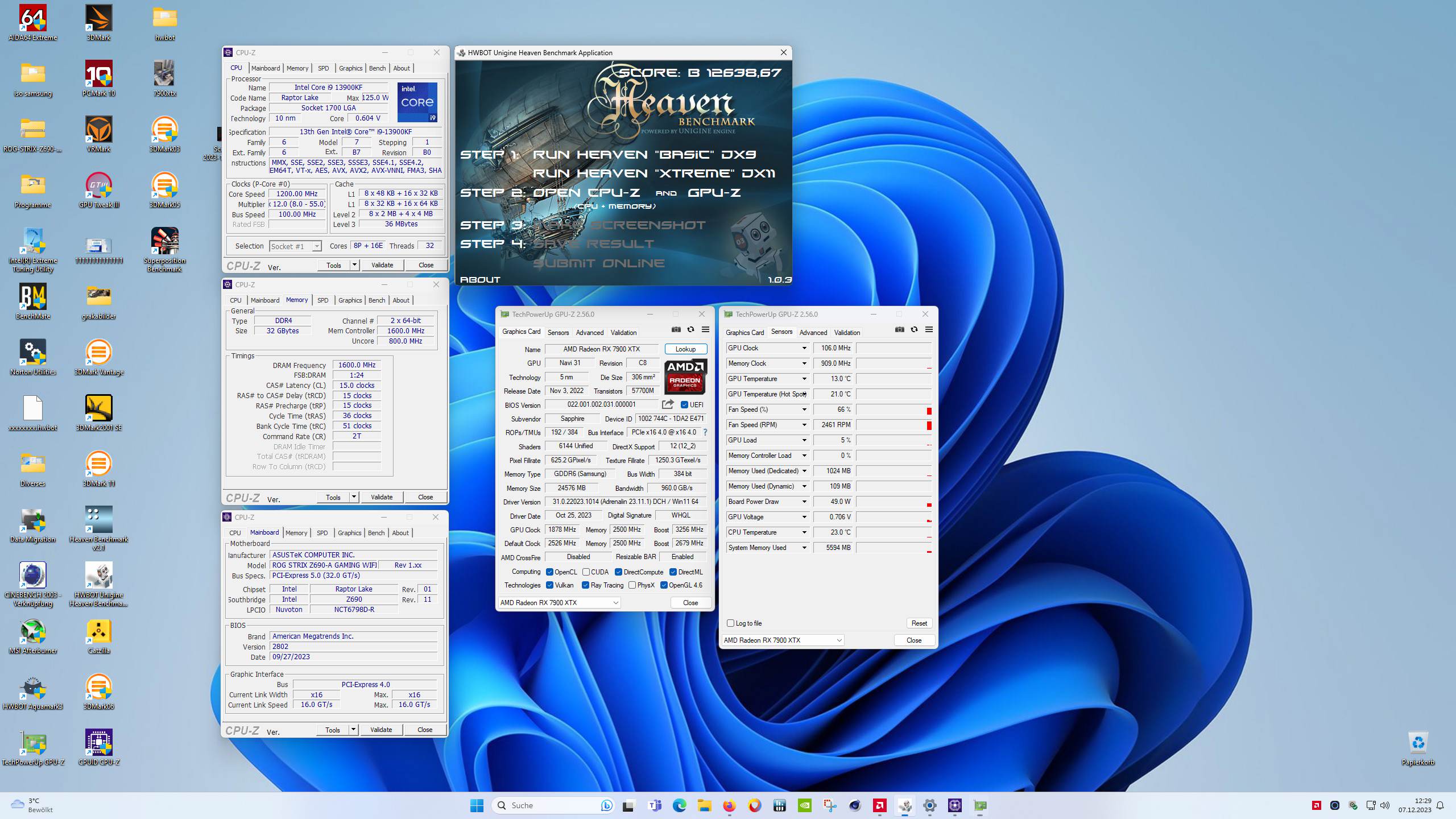Open GPU Tweak III shortcut
Image resolution: width=1456 pixels, height=819 pixels.
tap(98, 190)
